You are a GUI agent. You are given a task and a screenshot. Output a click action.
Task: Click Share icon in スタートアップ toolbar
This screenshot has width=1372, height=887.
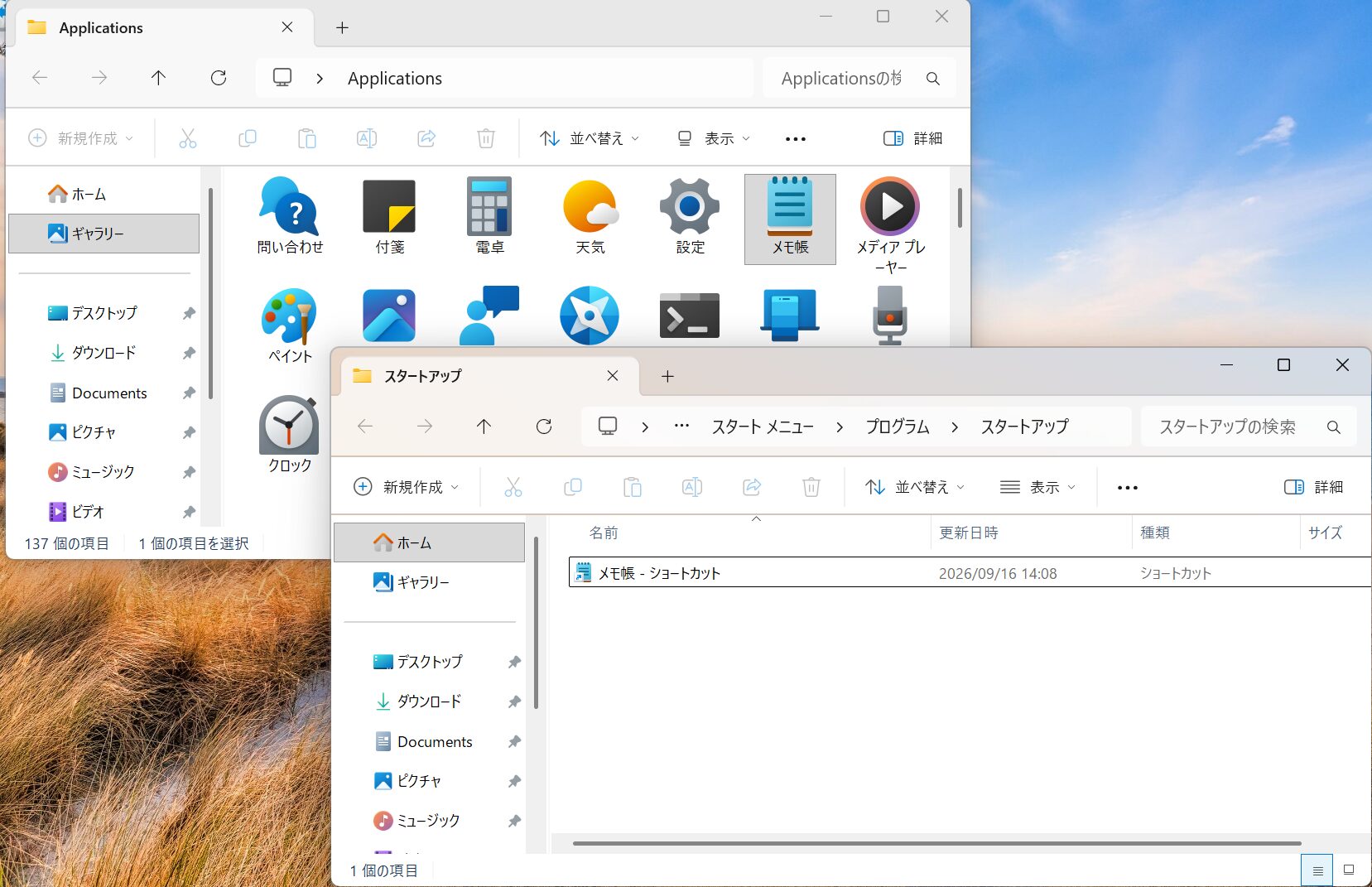point(752,487)
